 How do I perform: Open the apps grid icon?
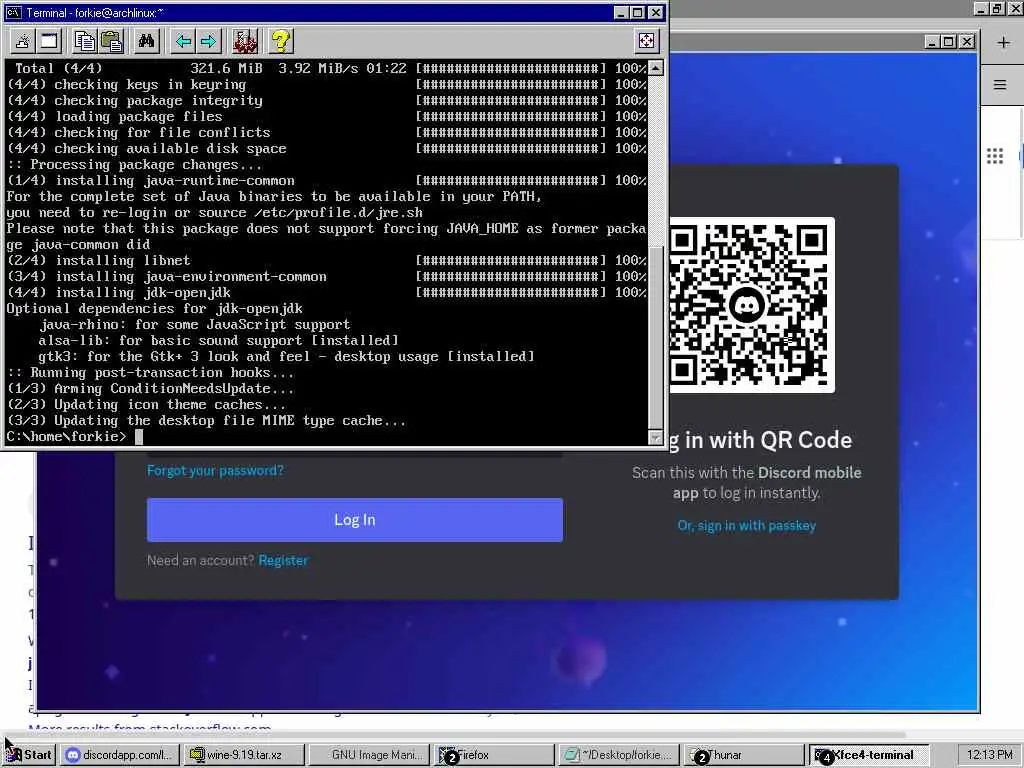[995, 155]
